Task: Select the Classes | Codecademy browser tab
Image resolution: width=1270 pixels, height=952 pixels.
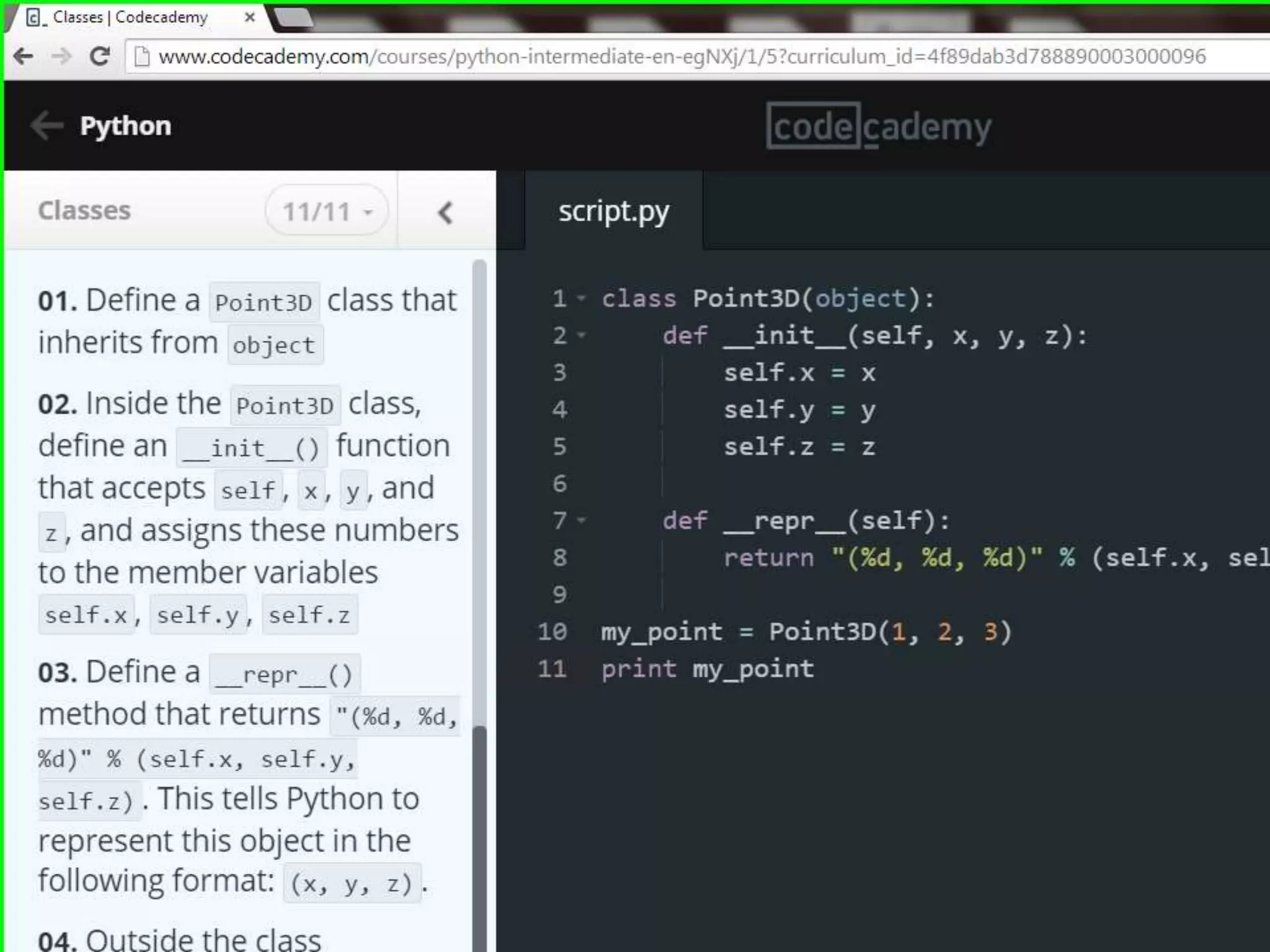Action: coord(140,17)
